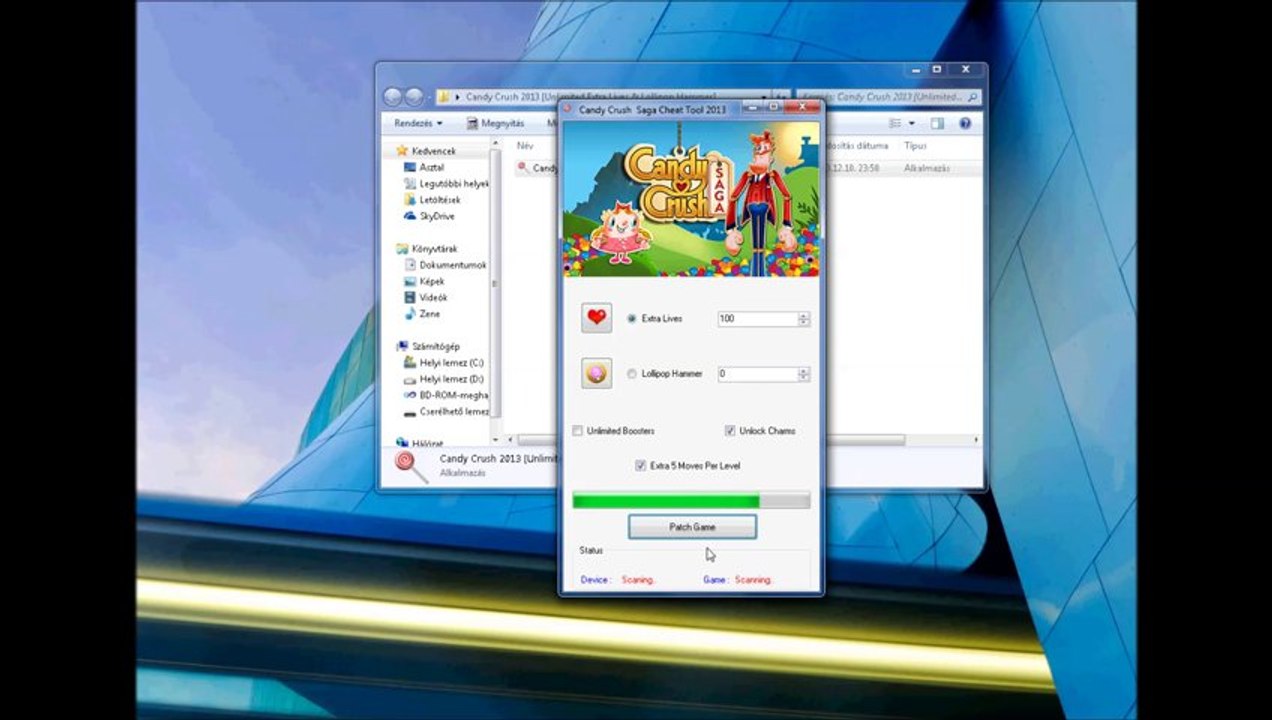Image resolution: width=1272 pixels, height=720 pixels.
Task: Click the Név column header
Action: [x=525, y=146]
